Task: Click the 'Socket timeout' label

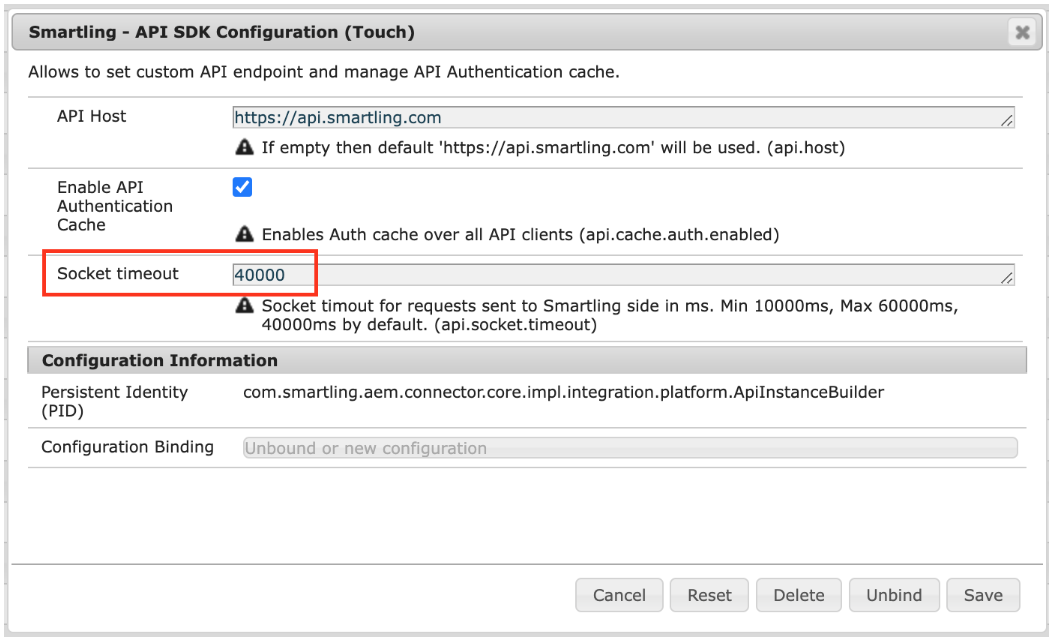Action: click(x=118, y=274)
